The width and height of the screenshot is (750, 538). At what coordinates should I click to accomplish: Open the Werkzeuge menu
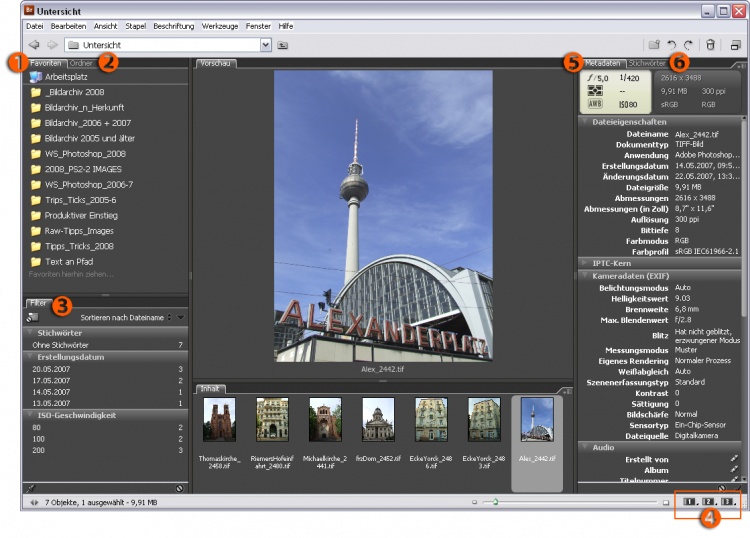click(221, 24)
